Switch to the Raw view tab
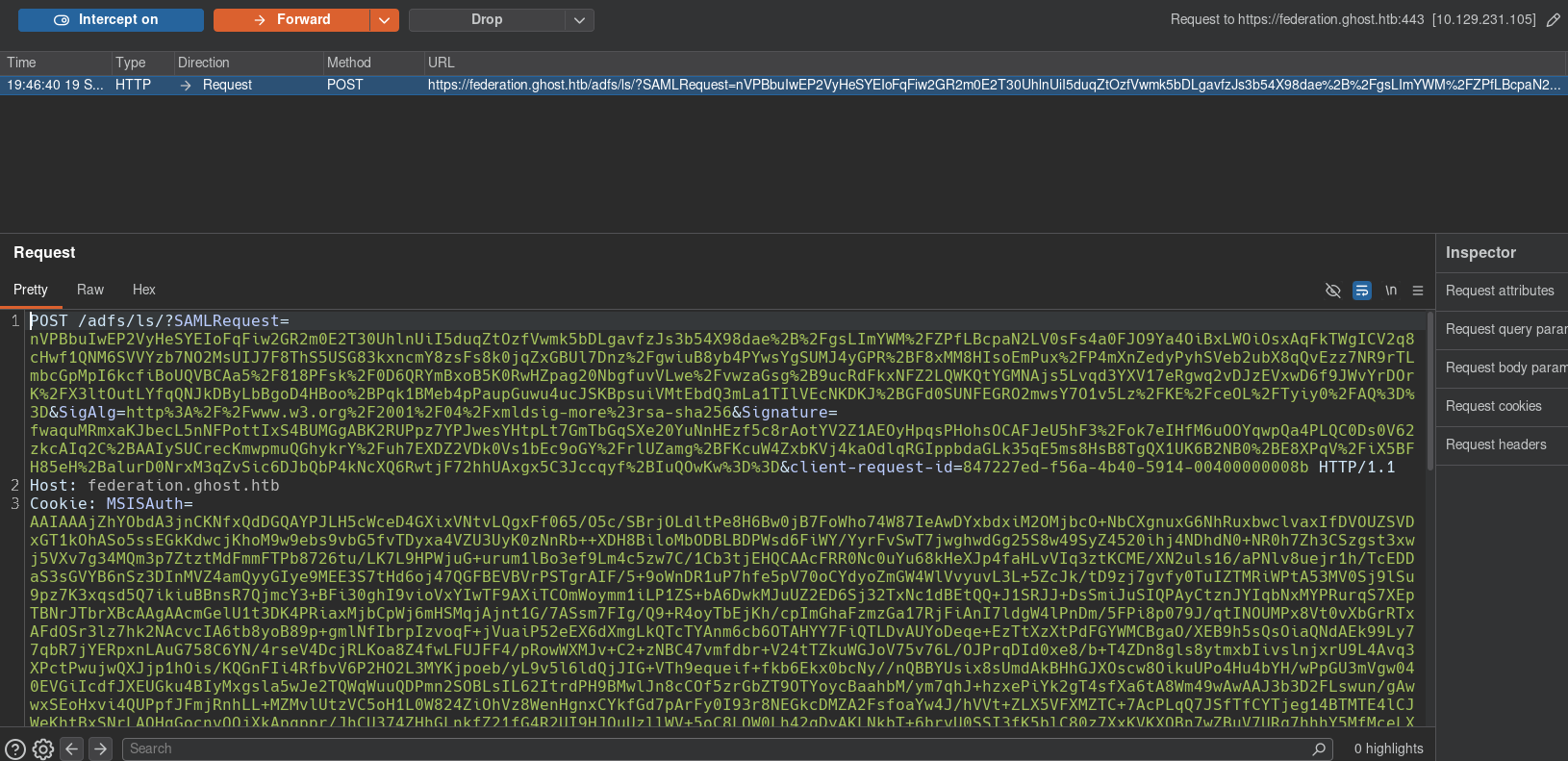Screen dimensions: 1568x761 click(x=90, y=290)
